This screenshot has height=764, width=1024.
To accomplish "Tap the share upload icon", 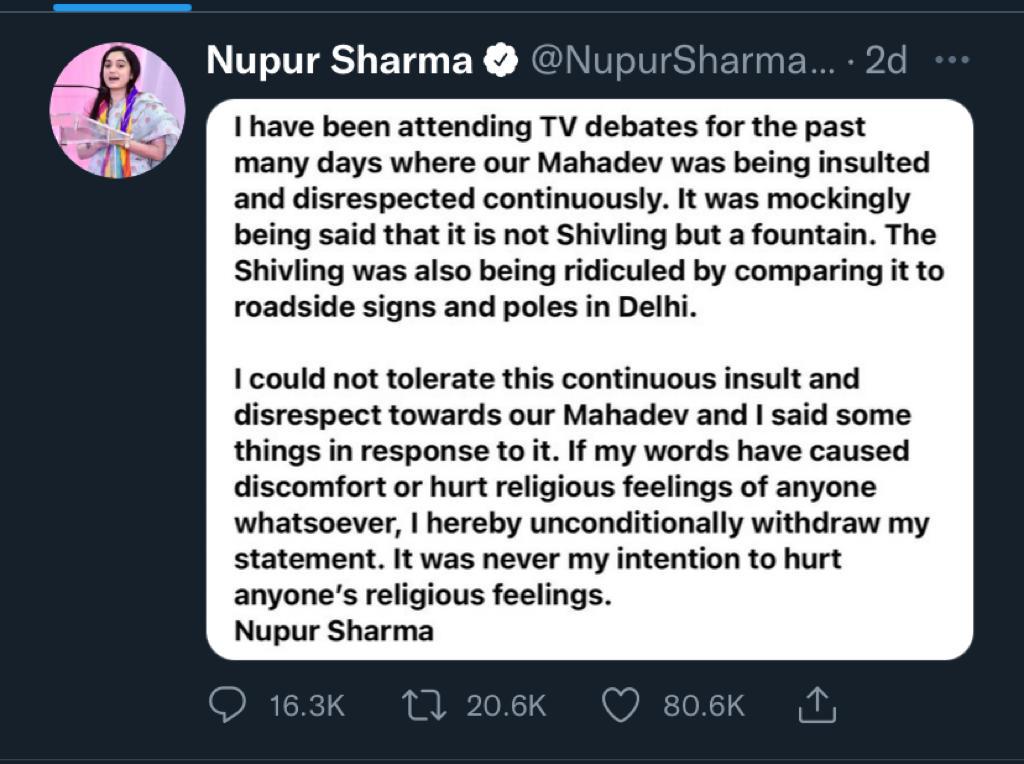I will tap(817, 706).
